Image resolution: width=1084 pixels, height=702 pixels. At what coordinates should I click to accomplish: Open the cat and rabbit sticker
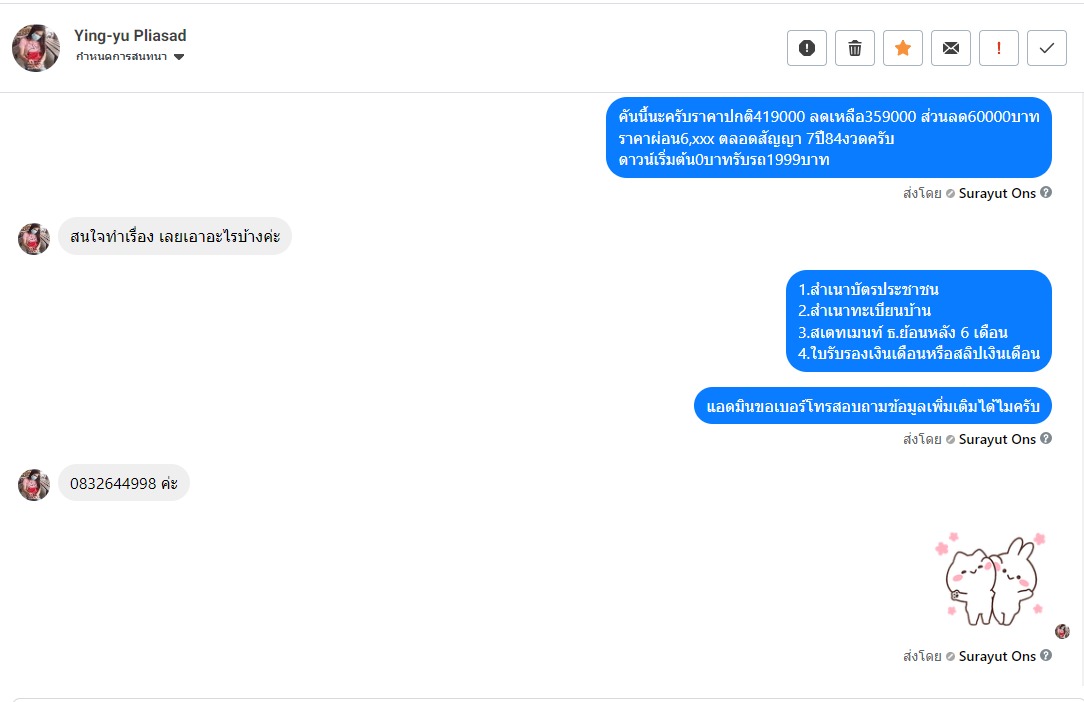990,578
